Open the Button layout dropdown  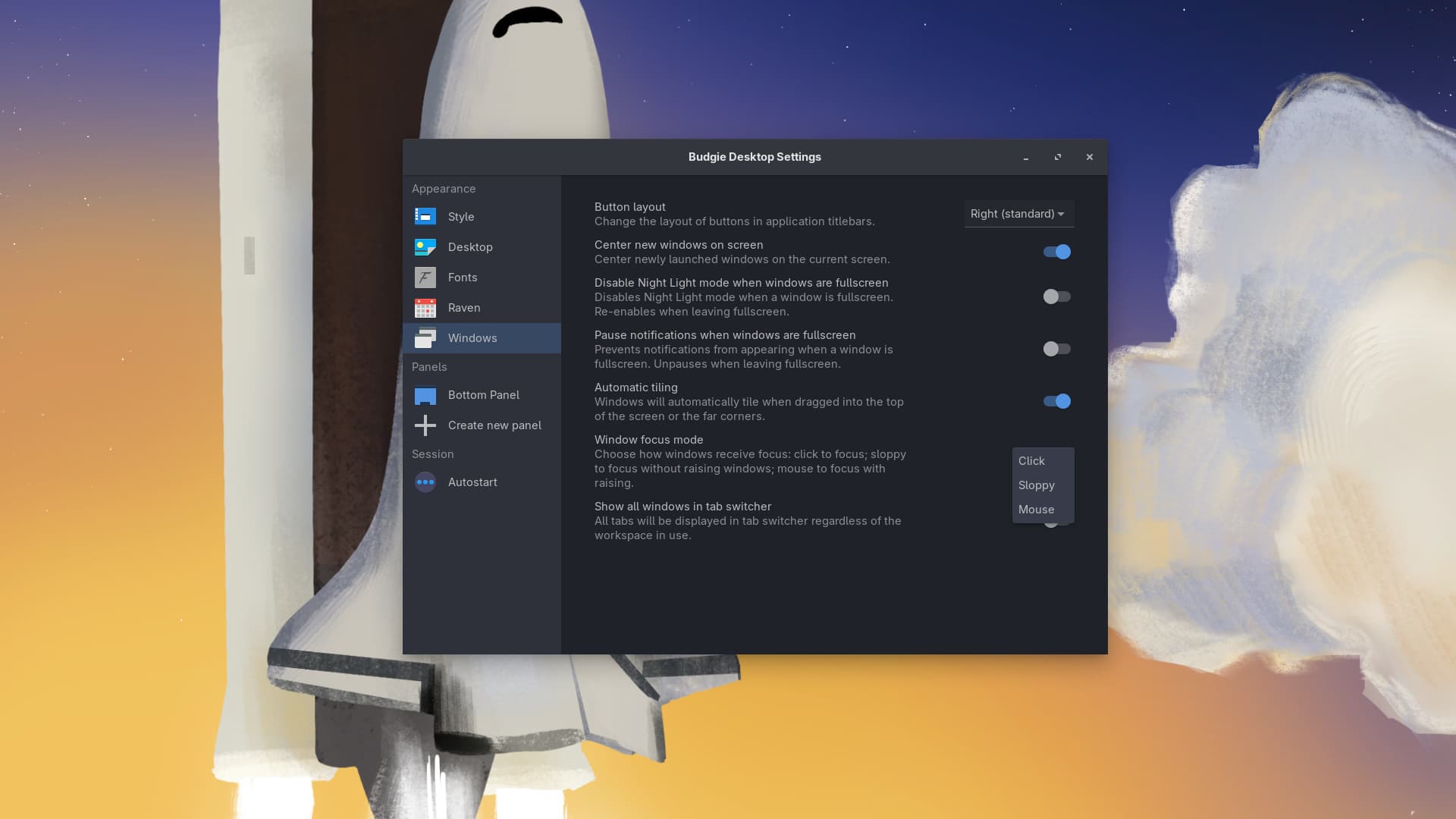[1018, 214]
